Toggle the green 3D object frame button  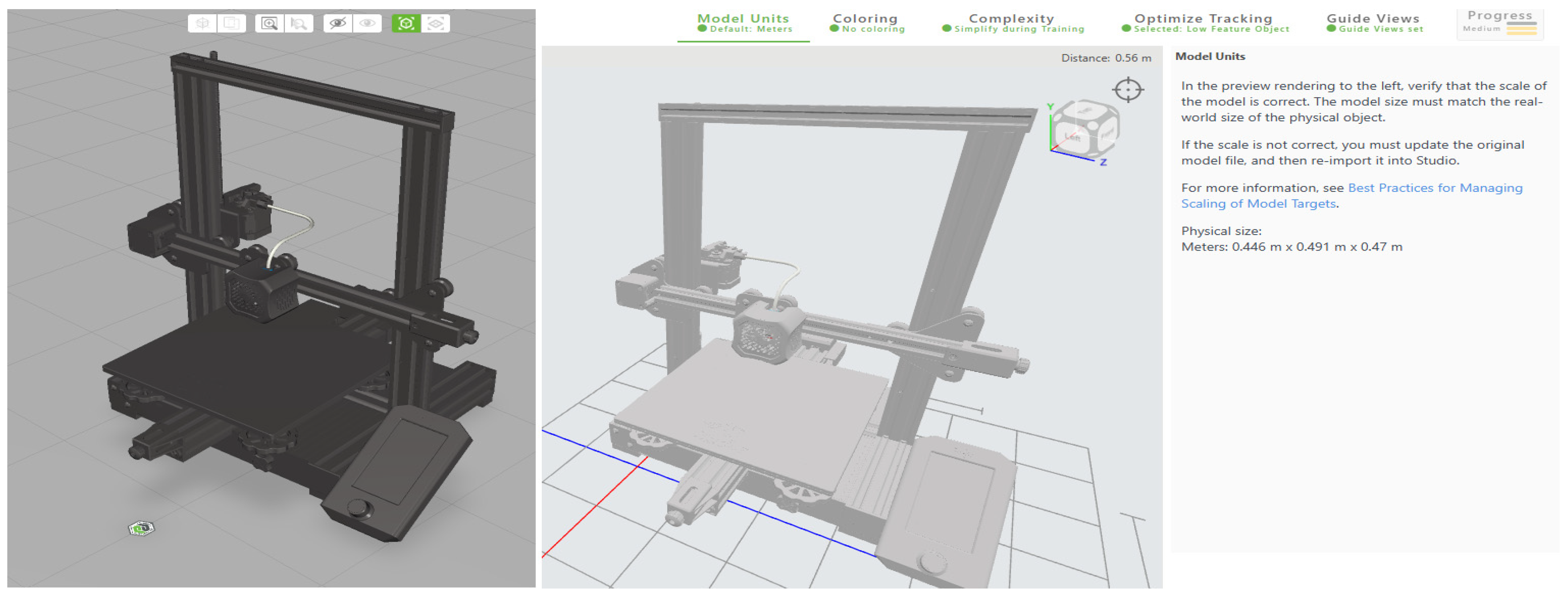[406, 23]
